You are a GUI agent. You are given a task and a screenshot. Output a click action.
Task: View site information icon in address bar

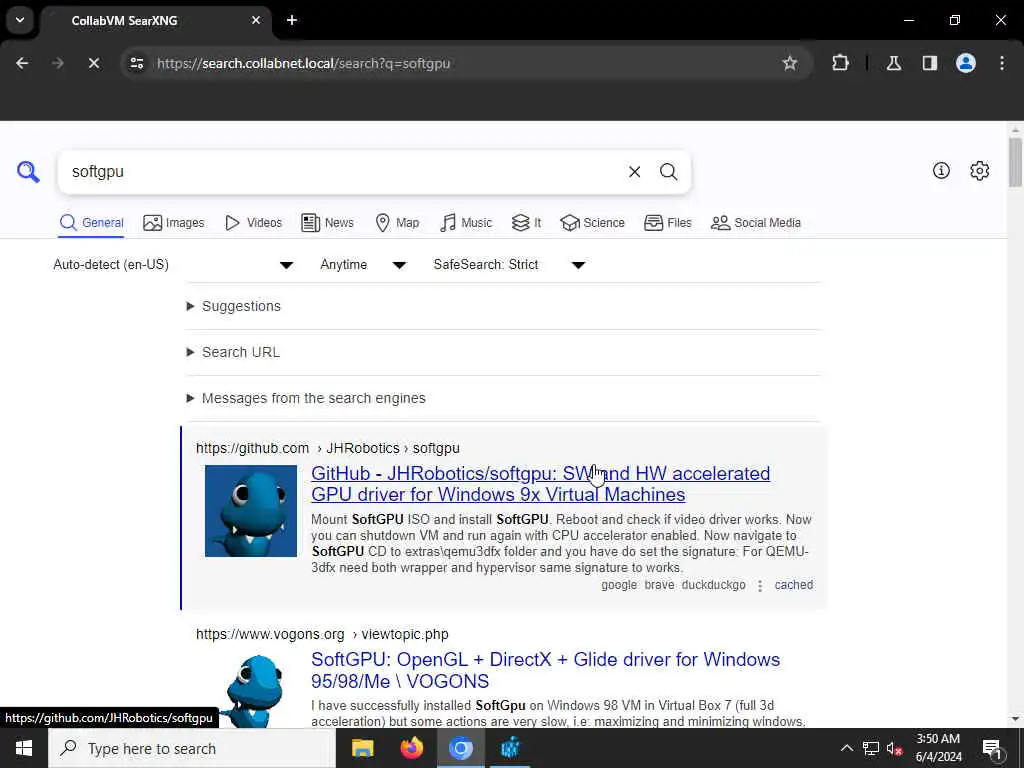136,63
